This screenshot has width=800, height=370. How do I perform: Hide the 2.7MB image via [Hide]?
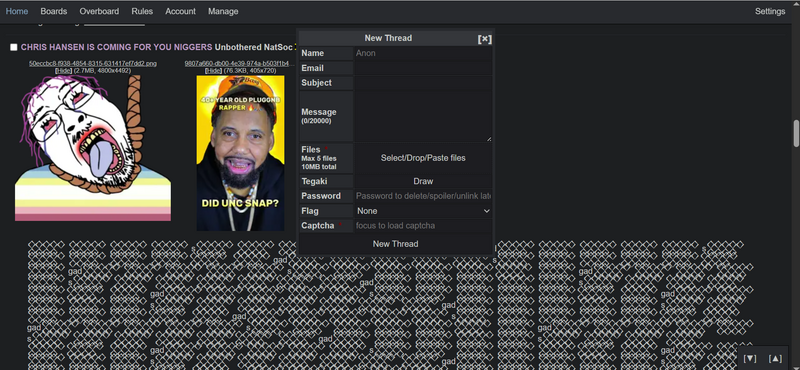[64, 70]
